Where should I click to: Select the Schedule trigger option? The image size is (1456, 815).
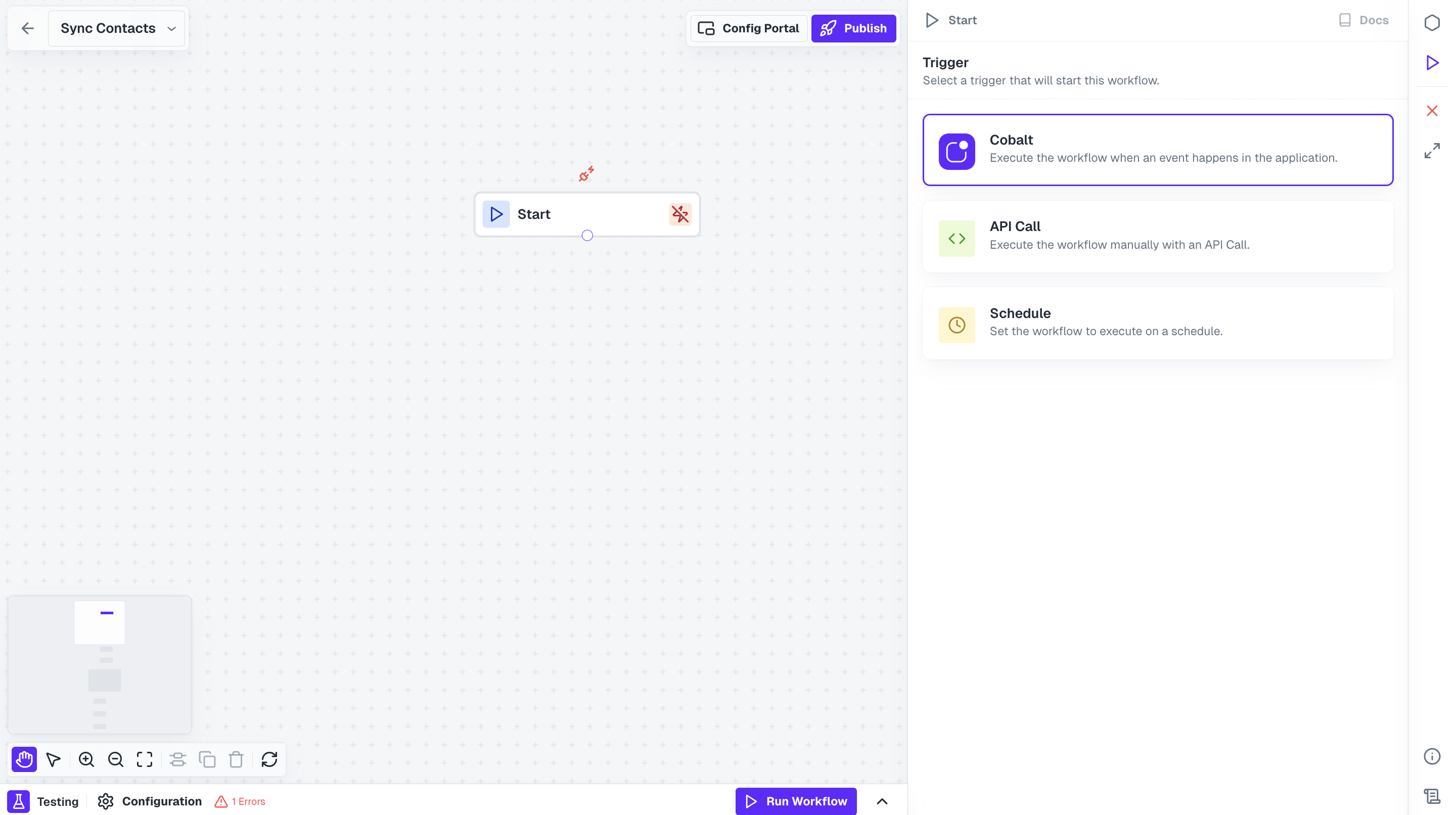coord(1158,323)
